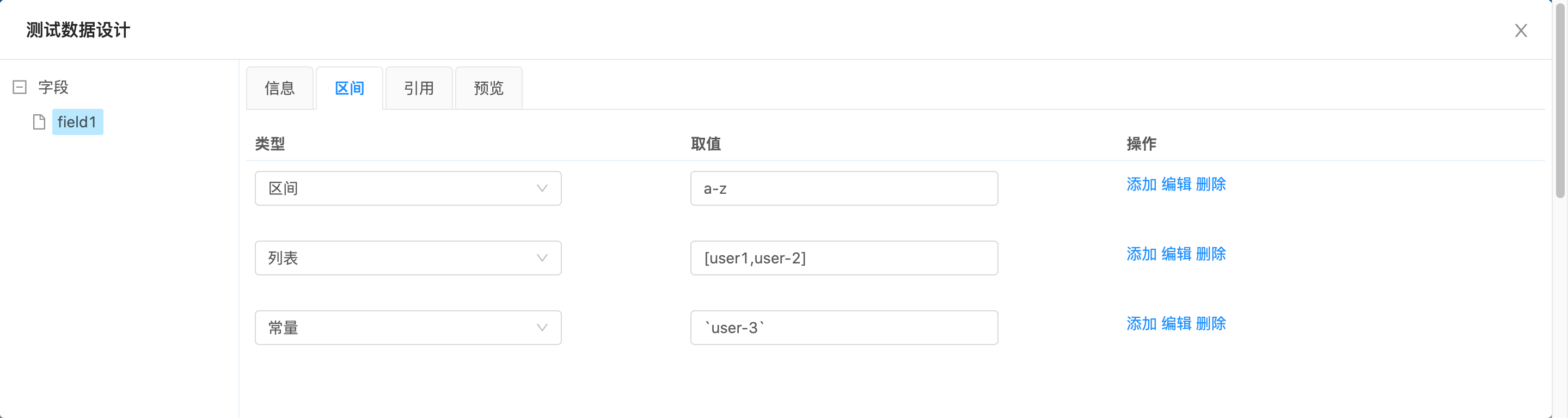Image resolution: width=1568 pixels, height=418 pixels.
Task: Click the `user-3` value field
Action: 844,328
